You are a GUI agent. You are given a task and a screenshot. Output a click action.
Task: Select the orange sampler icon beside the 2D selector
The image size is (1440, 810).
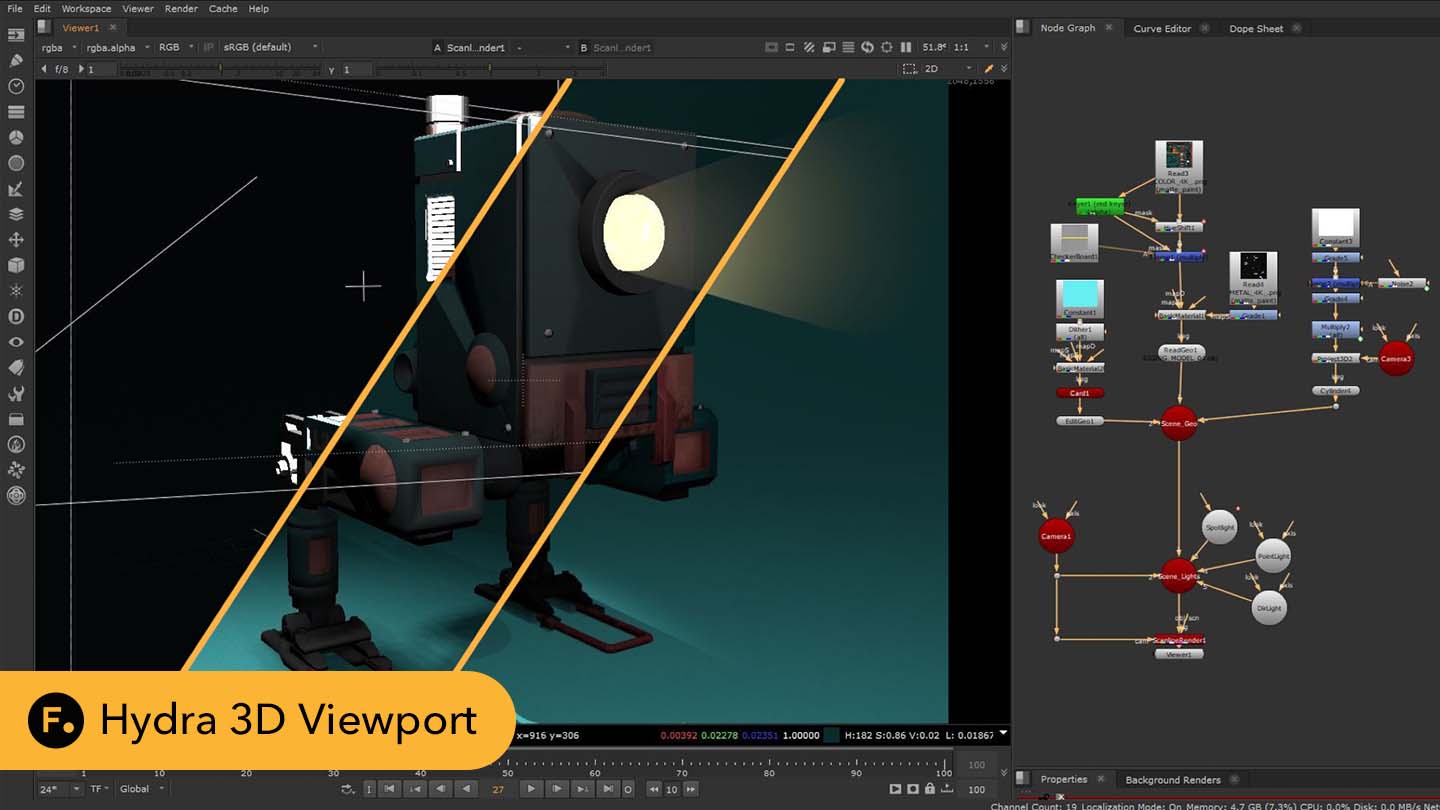pos(988,69)
